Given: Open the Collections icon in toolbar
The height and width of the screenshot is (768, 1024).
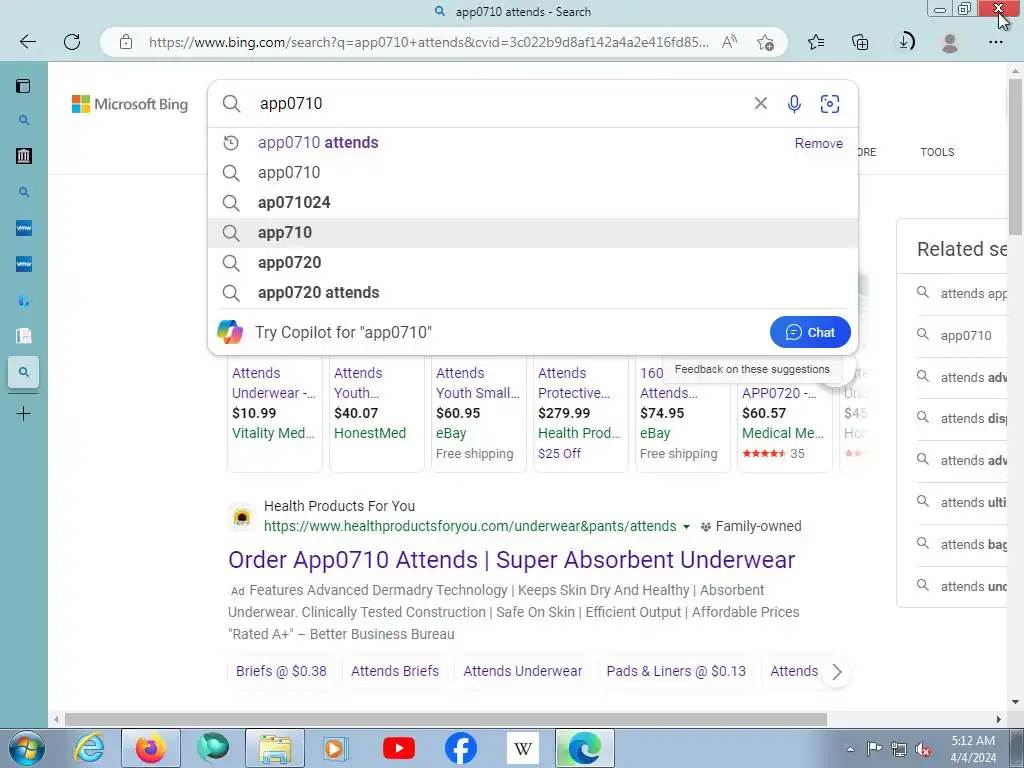Looking at the screenshot, I should tap(860, 42).
